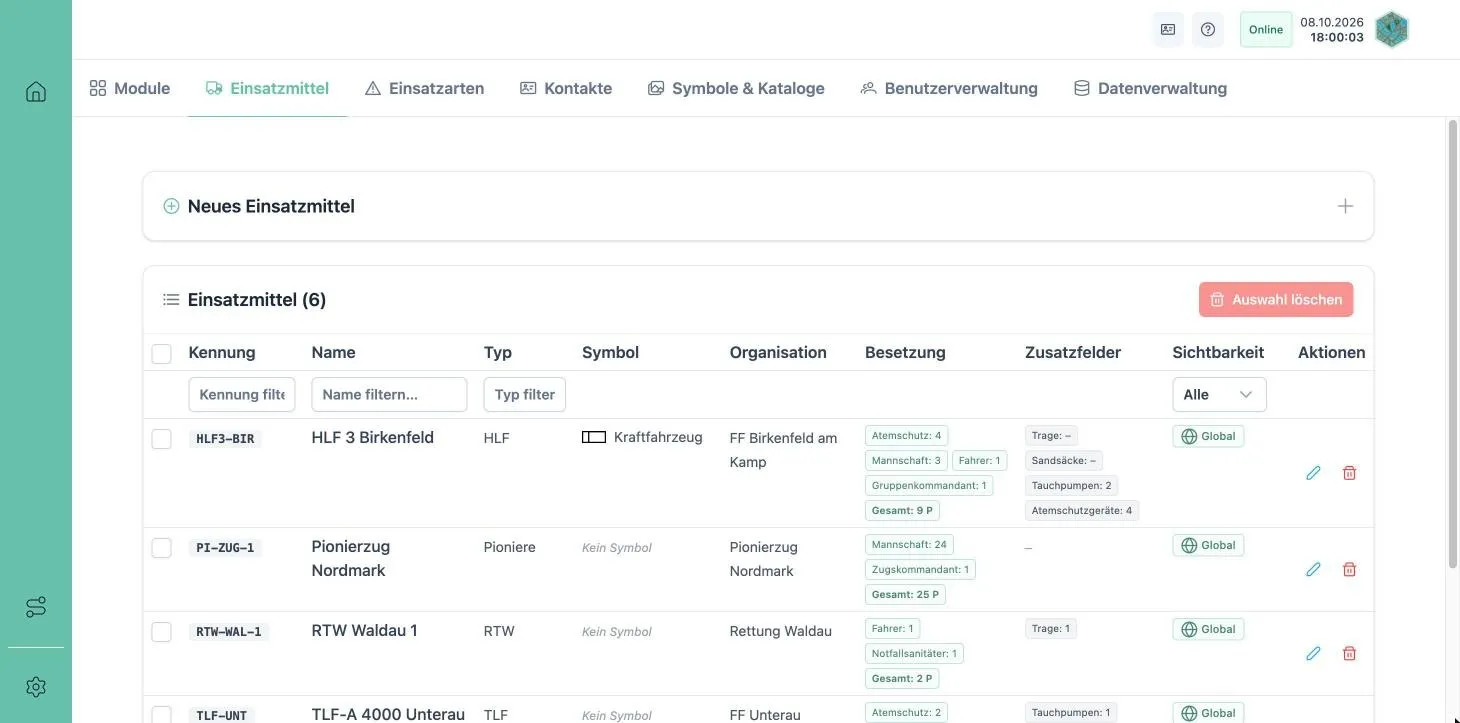The height and width of the screenshot is (723, 1460).
Task: Click the Global globe badge for RTW Waldau 1
Action: point(1208,629)
